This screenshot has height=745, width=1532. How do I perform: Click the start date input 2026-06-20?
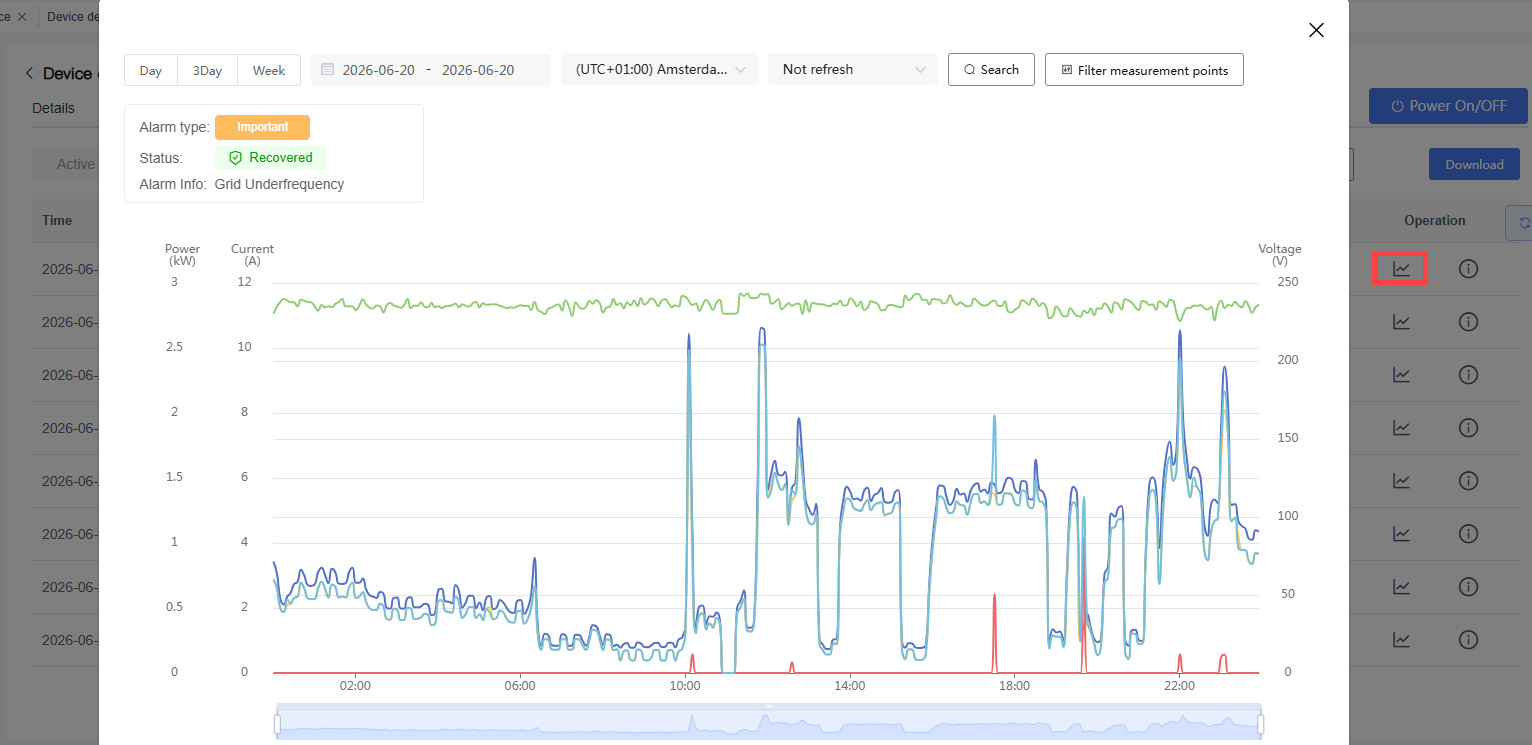378,70
